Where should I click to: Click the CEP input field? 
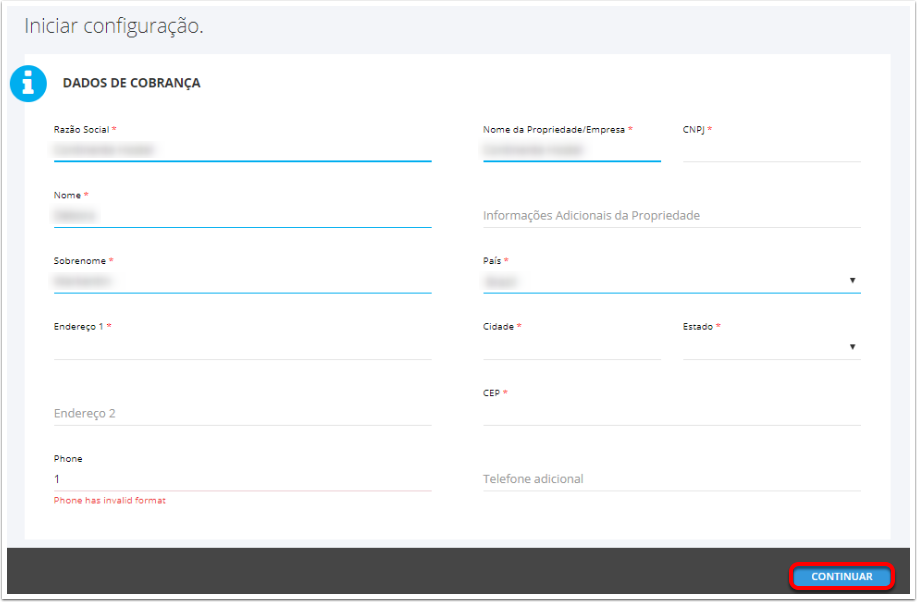tap(671, 414)
